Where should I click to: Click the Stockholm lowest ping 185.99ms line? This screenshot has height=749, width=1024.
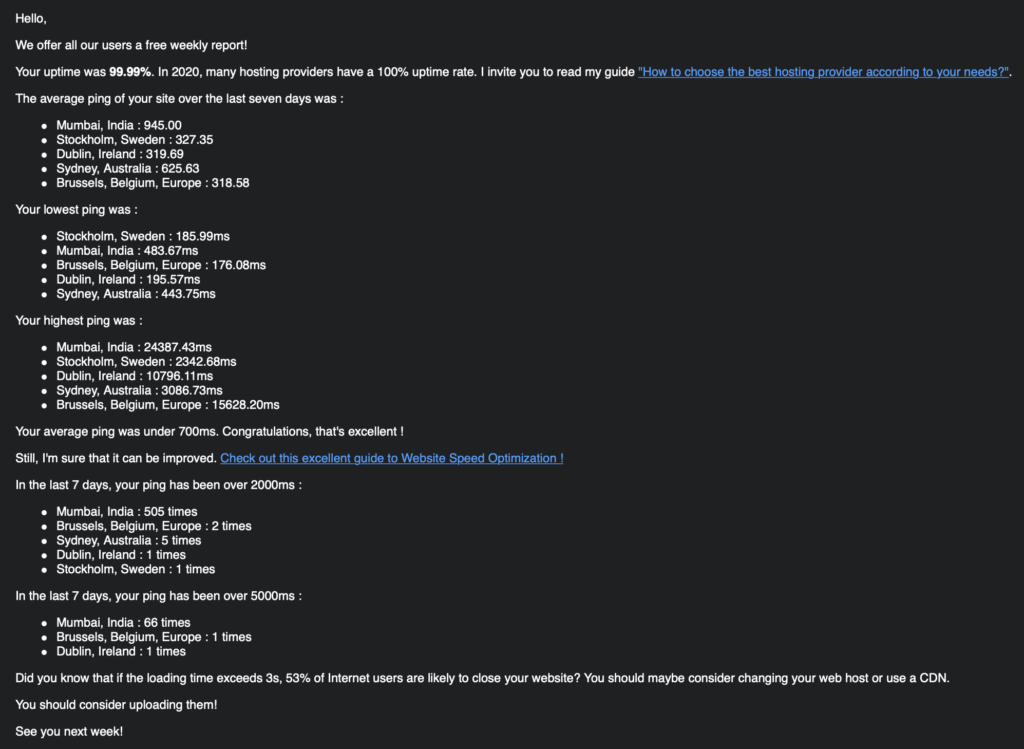tap(143, 236)
